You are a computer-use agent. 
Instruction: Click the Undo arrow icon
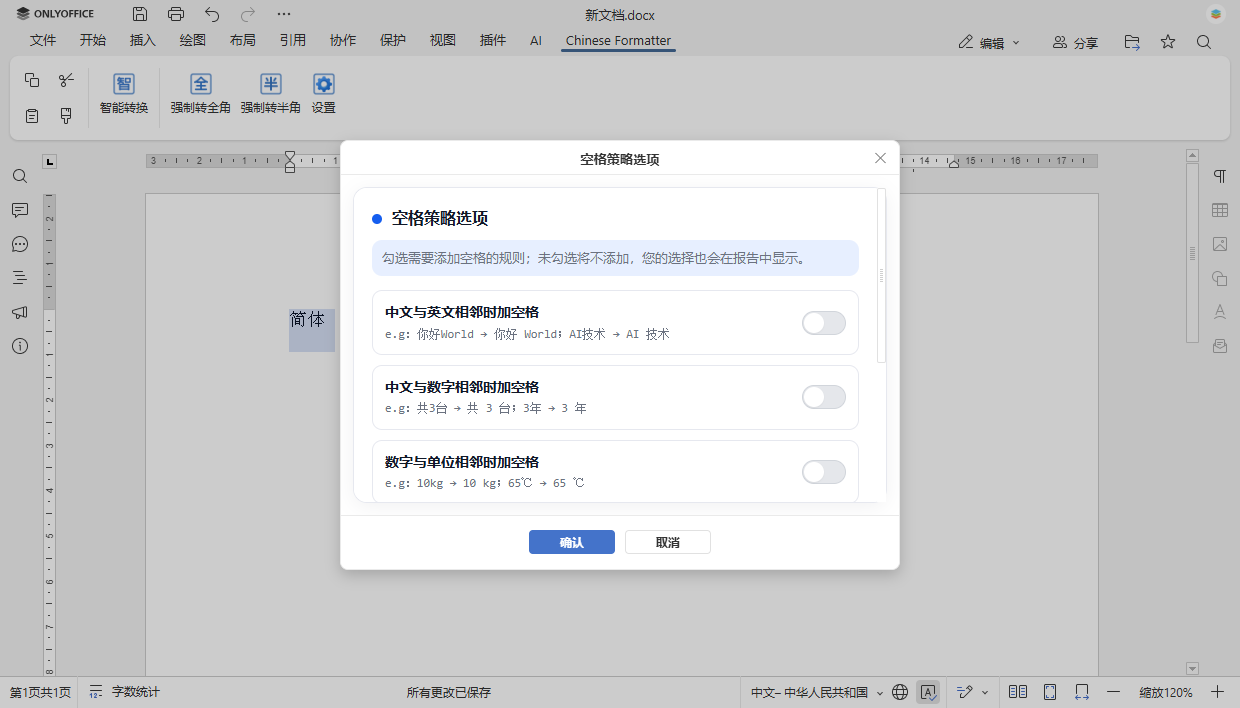click(212, 14)
